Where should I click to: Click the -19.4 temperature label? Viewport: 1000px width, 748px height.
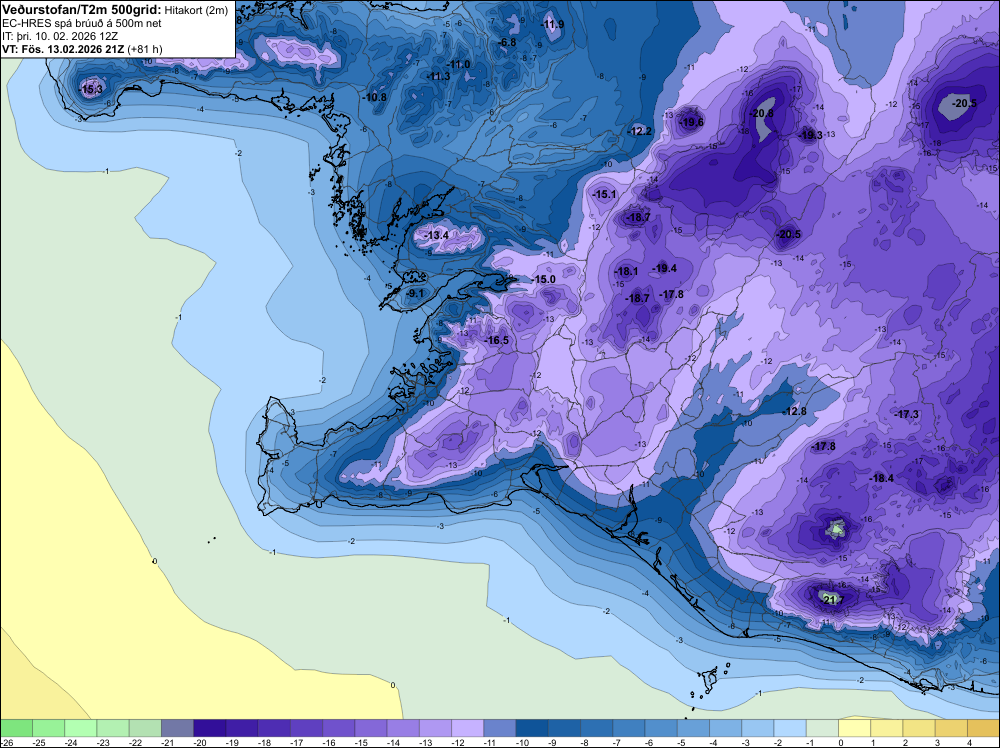[665, 268]
